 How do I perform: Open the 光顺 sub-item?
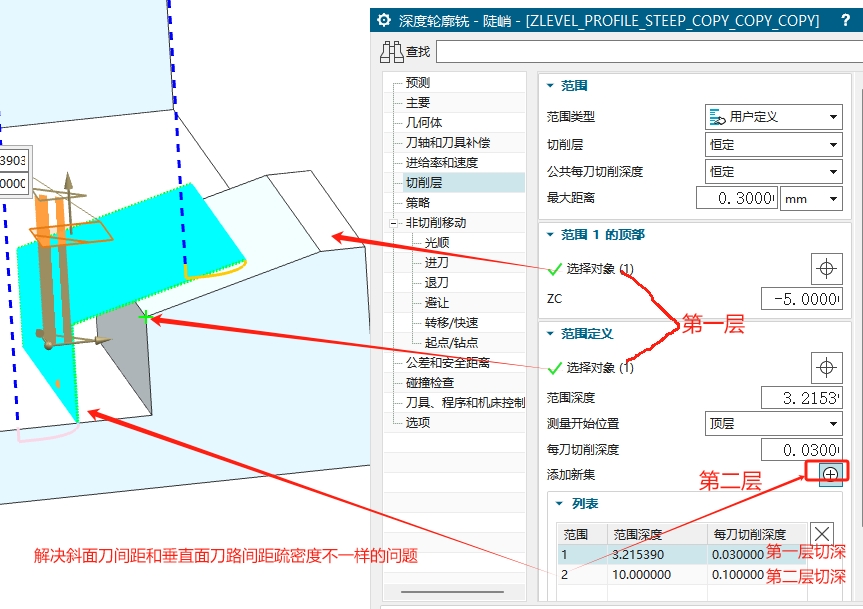[437, 243]
